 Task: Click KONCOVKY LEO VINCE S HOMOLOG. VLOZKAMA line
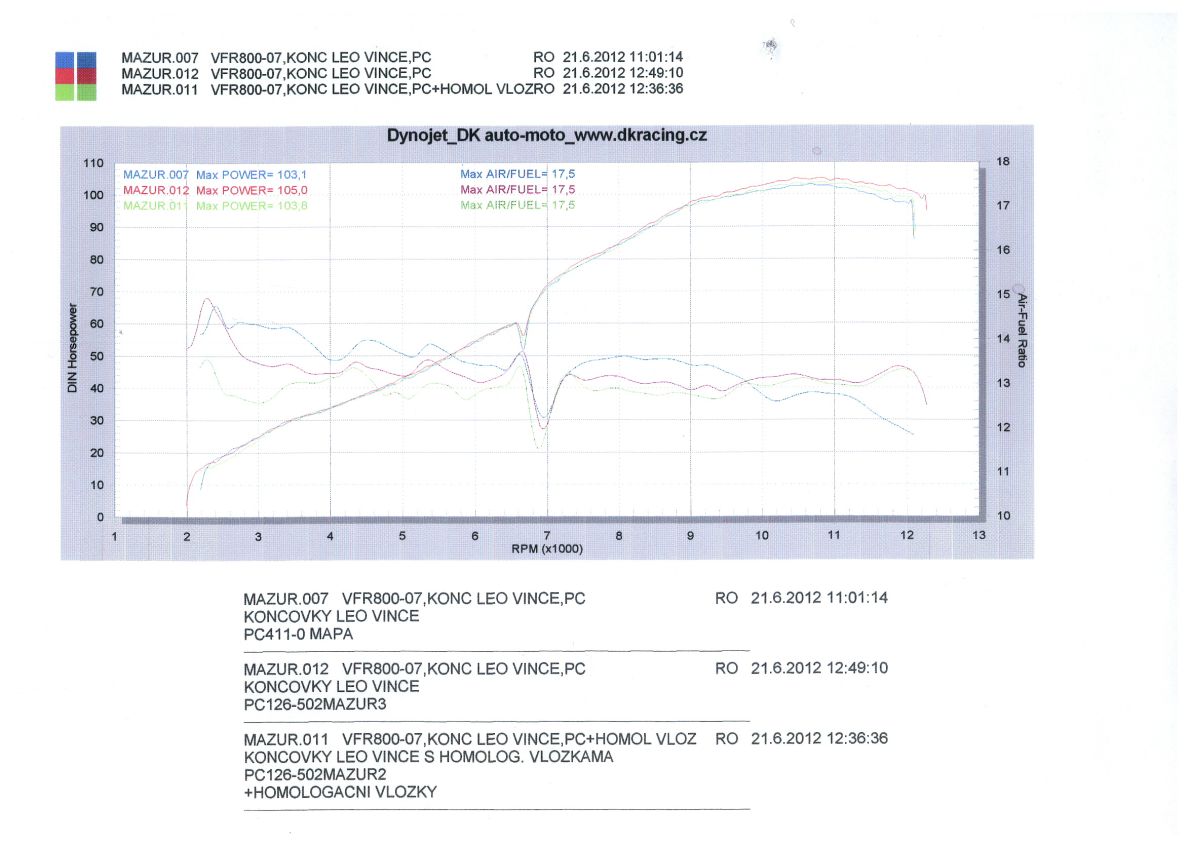[x=428, y=757]
